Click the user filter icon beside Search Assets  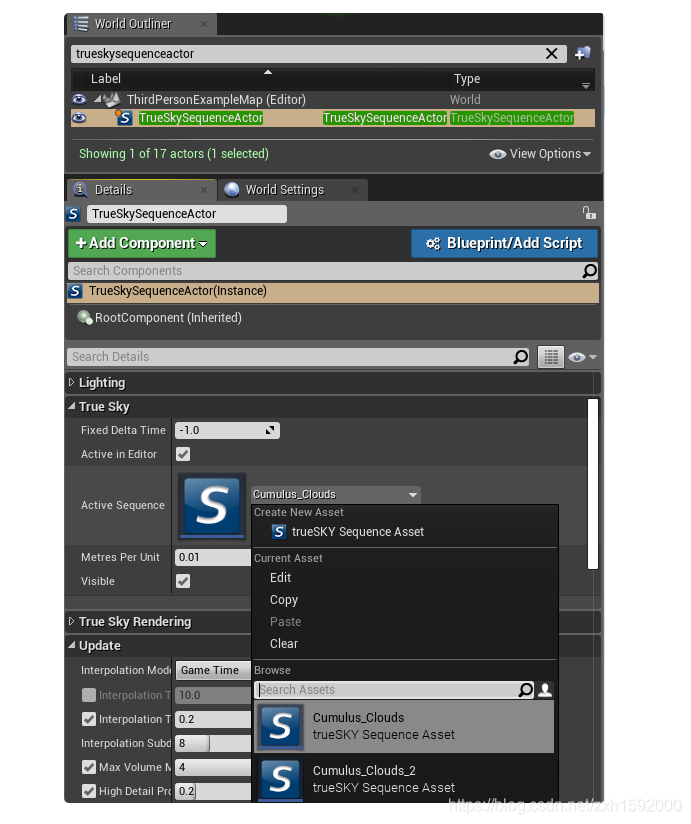(545, 689)
